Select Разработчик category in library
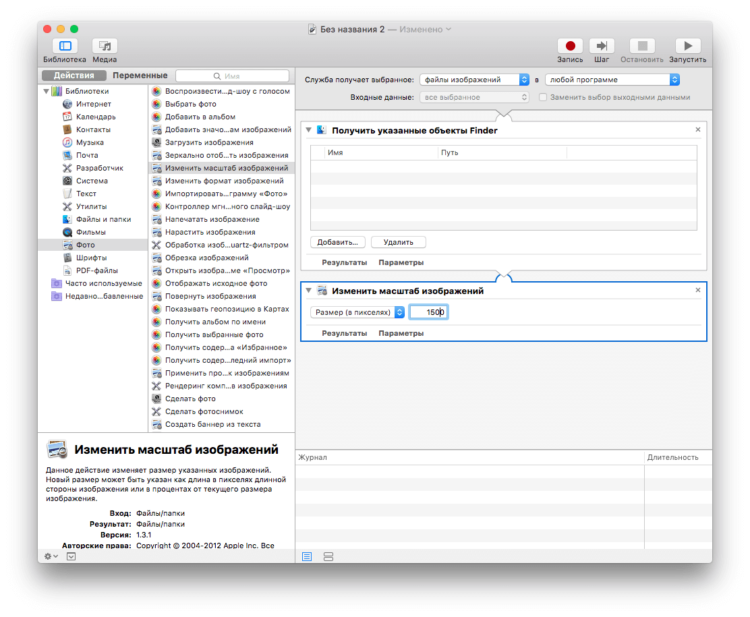 click(99, 168)
